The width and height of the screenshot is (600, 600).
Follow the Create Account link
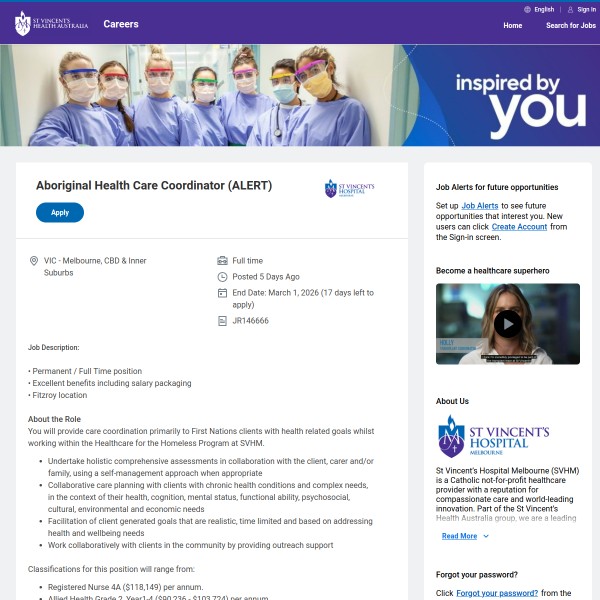tap(518, 226)
